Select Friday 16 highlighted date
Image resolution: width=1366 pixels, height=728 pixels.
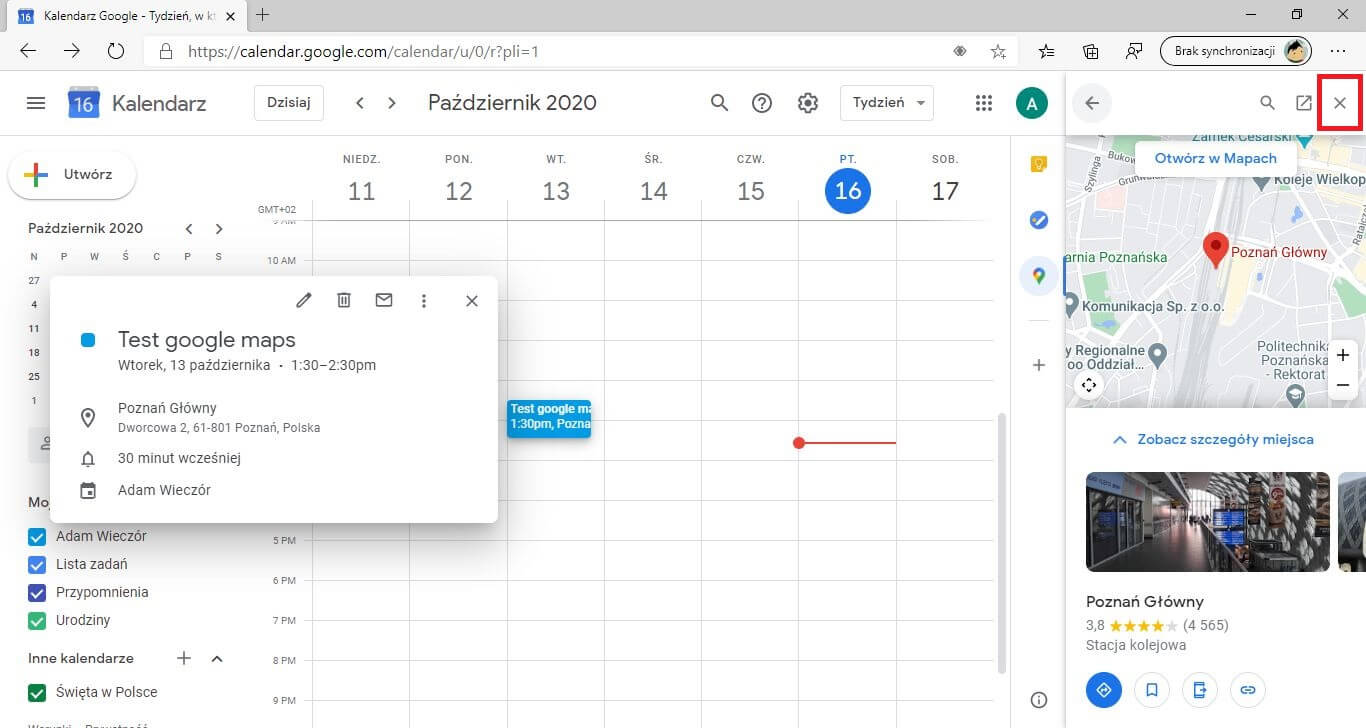(x=848, y=190)
